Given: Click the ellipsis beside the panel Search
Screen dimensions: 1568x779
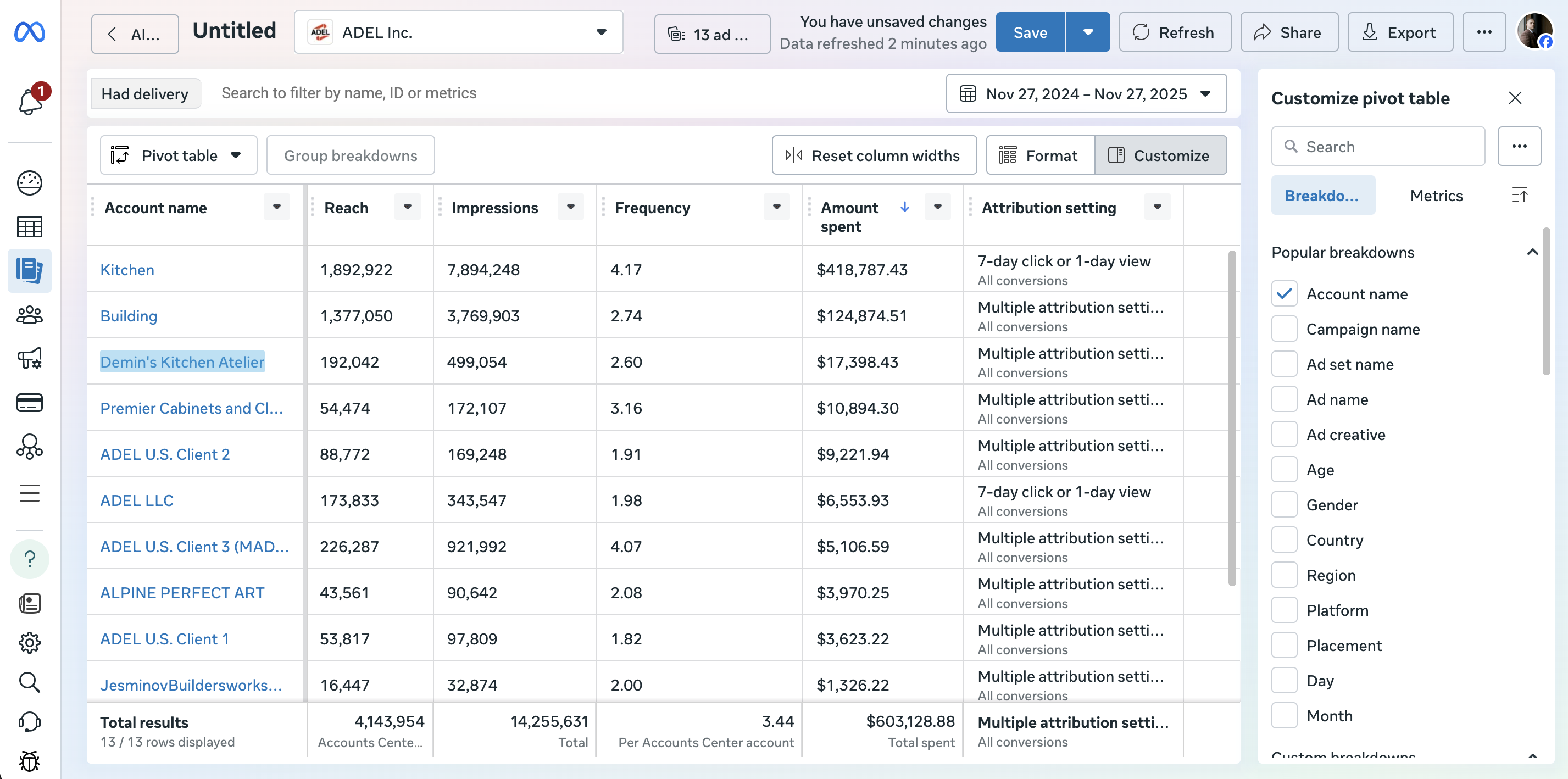Looking at the screenshot, I should click(x=1519, y=146).
